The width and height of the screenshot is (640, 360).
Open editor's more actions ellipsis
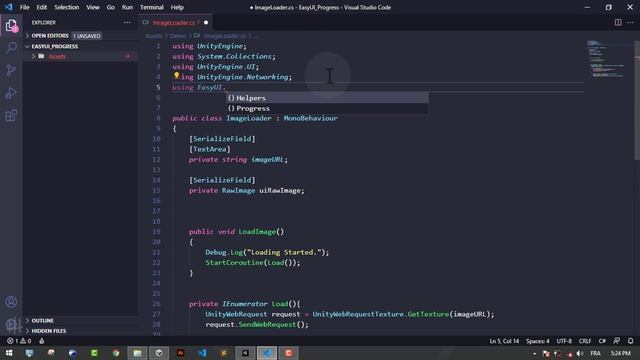pos(630,22)
